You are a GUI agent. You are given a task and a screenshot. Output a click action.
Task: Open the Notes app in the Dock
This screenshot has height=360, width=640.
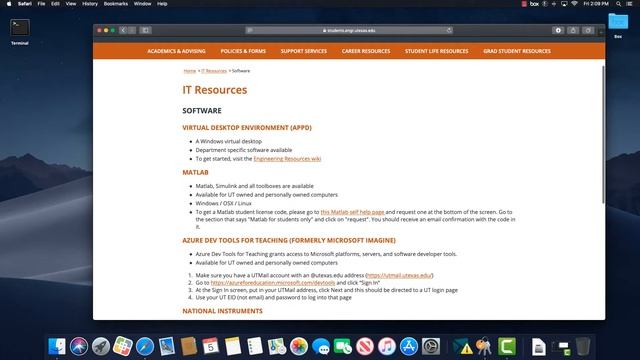point(233,347)
